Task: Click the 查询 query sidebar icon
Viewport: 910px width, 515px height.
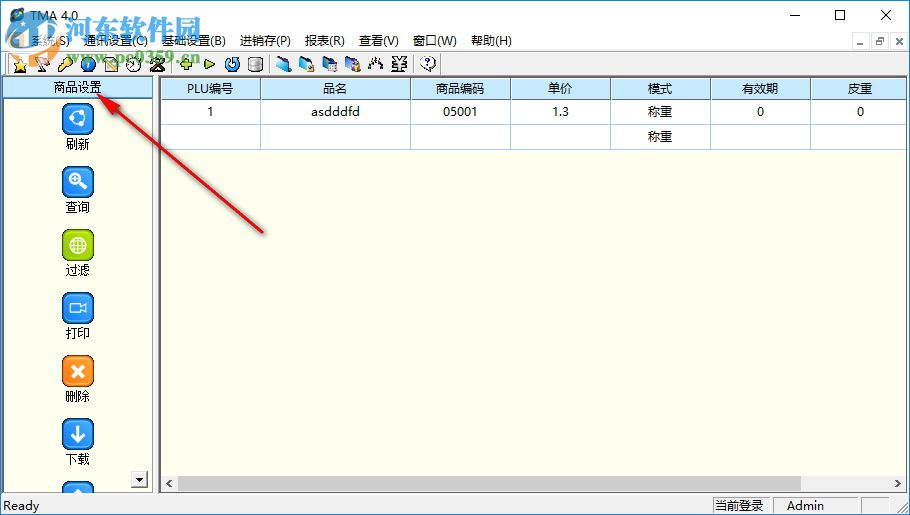Action: (x=78, y=182)
